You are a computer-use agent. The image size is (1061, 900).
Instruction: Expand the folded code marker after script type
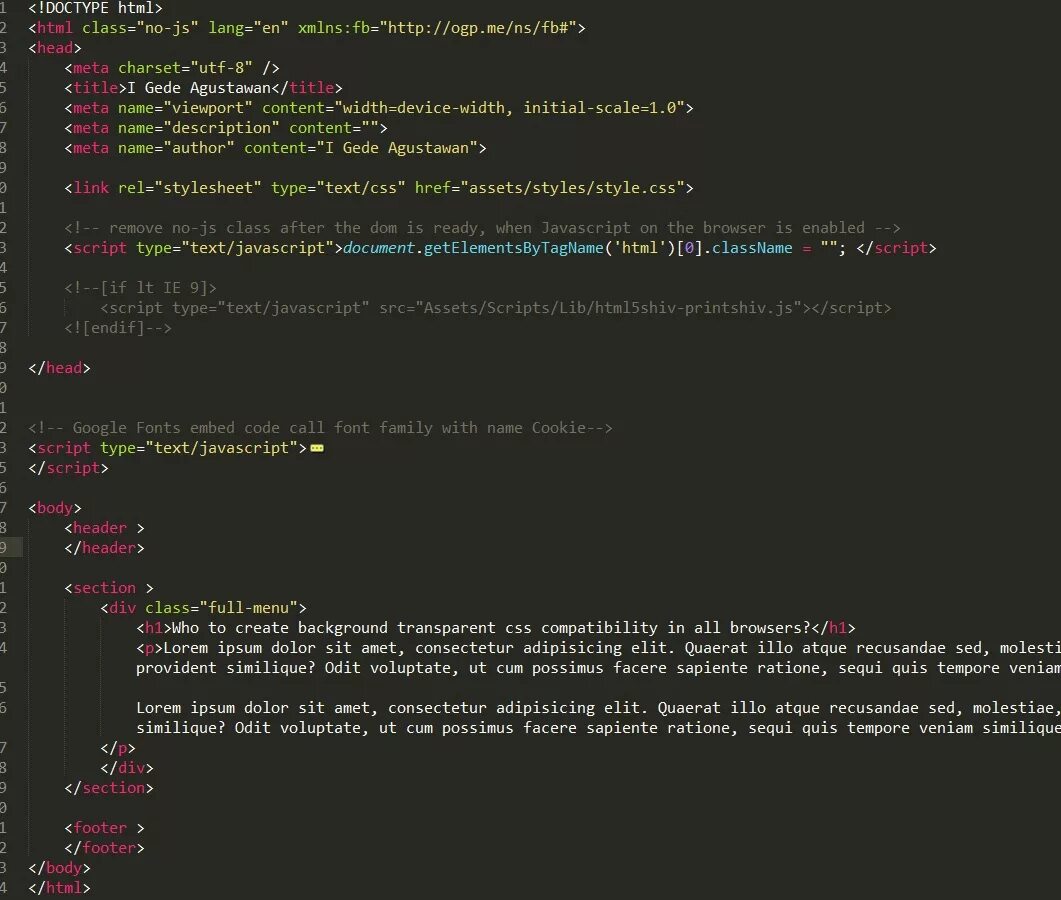[x=317, y=449]
